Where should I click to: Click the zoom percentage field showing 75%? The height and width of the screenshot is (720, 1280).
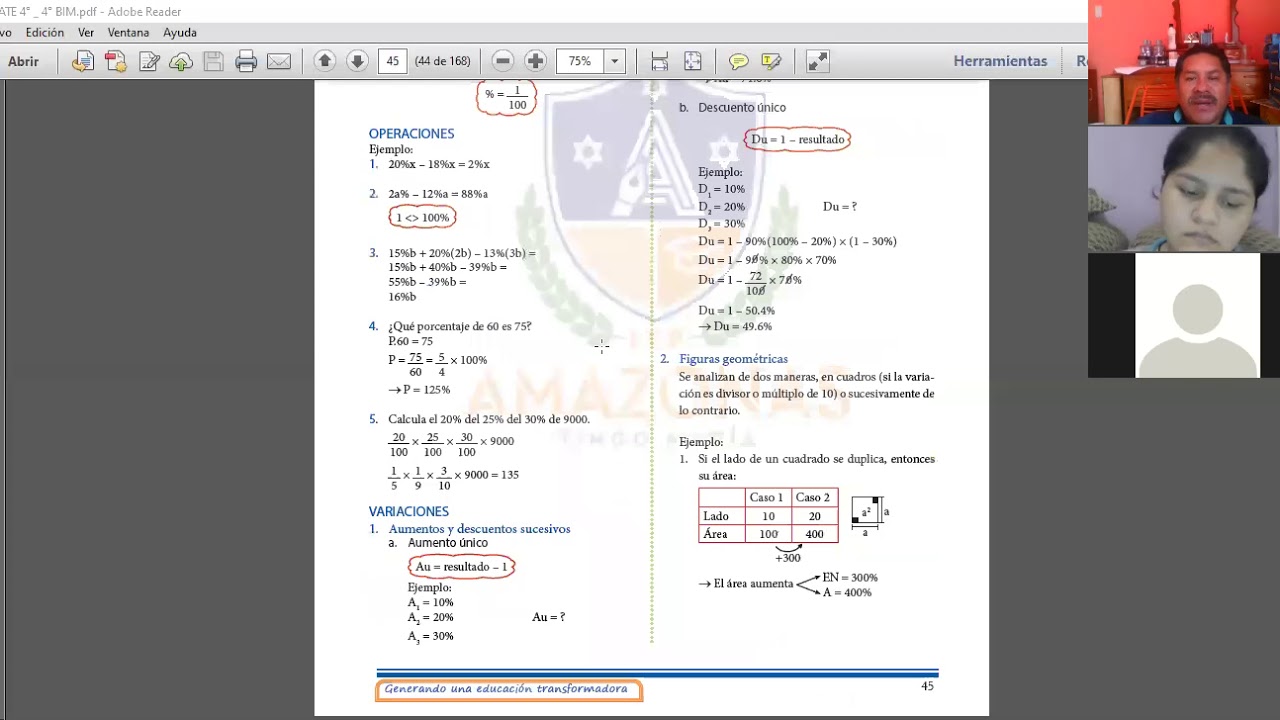click(x=580, y=61)
